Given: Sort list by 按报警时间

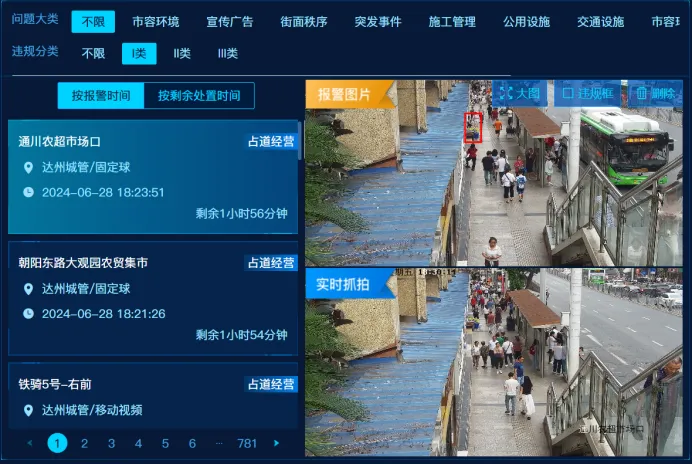Looking at the screenshot, I should (x=101, y=96).
